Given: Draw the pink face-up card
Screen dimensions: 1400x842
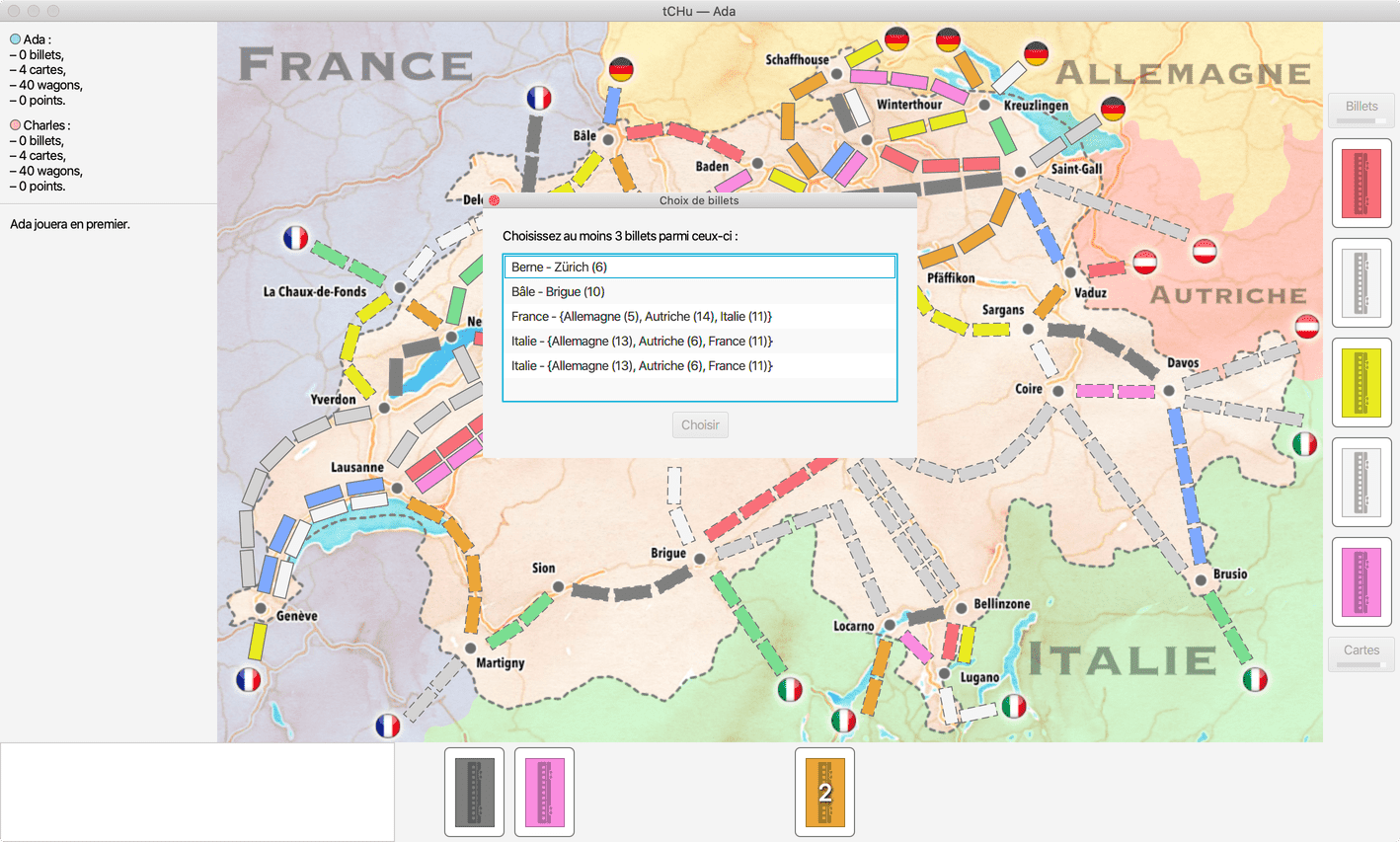Looking at the screenshot, I should tap(1361, 582).
